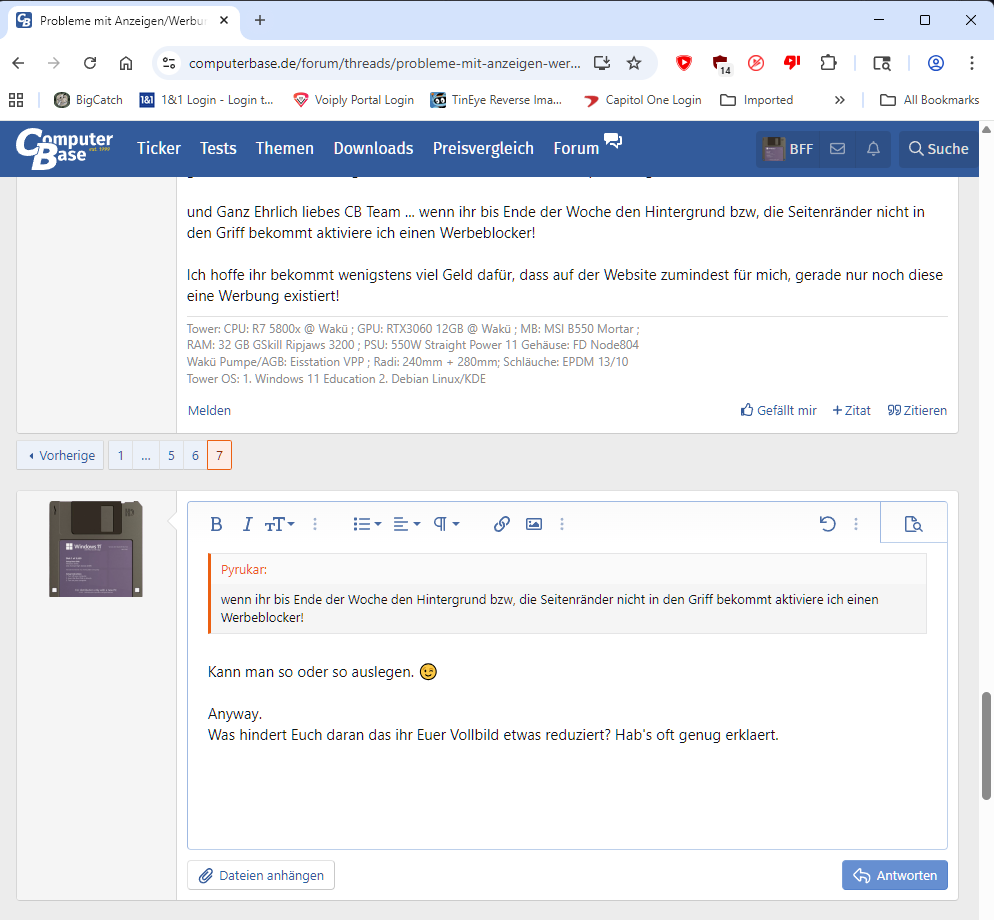This screenshot has height=920, width=994.
Task: Open the text alignment dropdown
Action: coord(406,524)
